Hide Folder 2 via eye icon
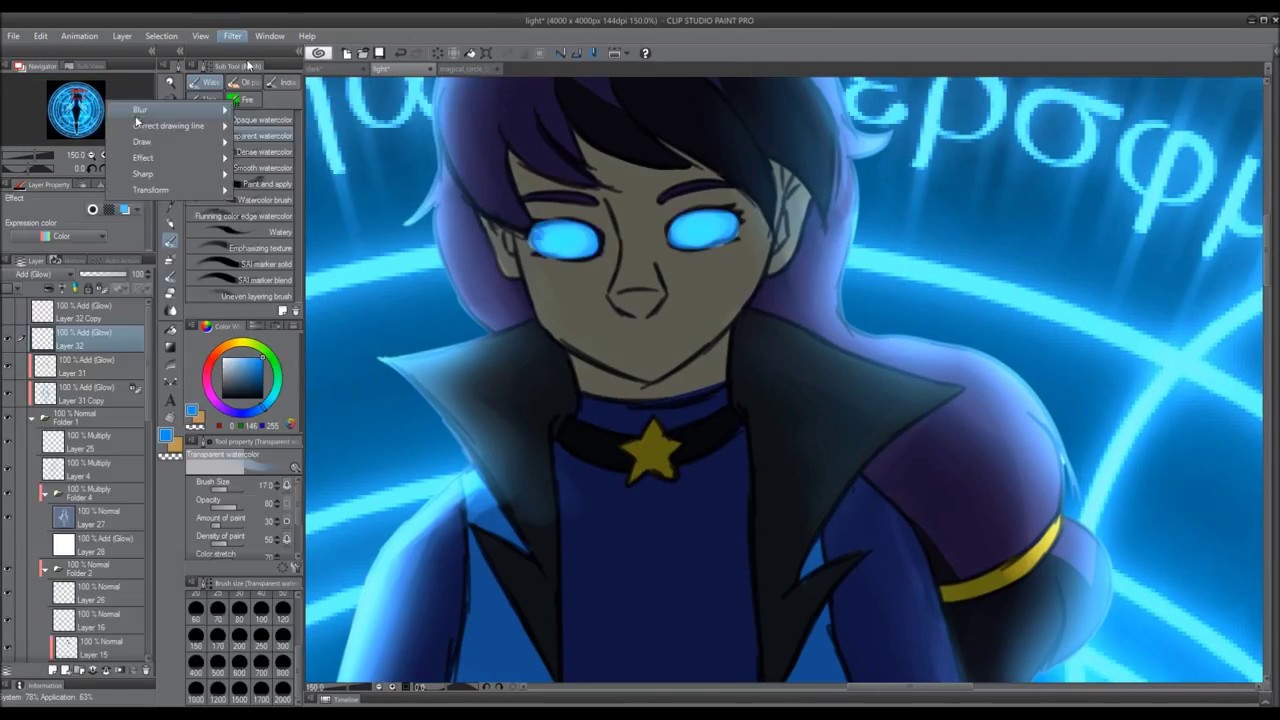The height and width of the screenshot is (720, 1280). coord(8,568)
